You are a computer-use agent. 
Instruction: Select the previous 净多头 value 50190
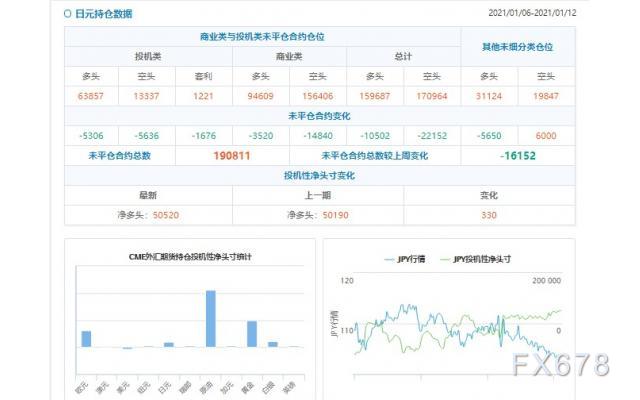[x=336, y=215]
